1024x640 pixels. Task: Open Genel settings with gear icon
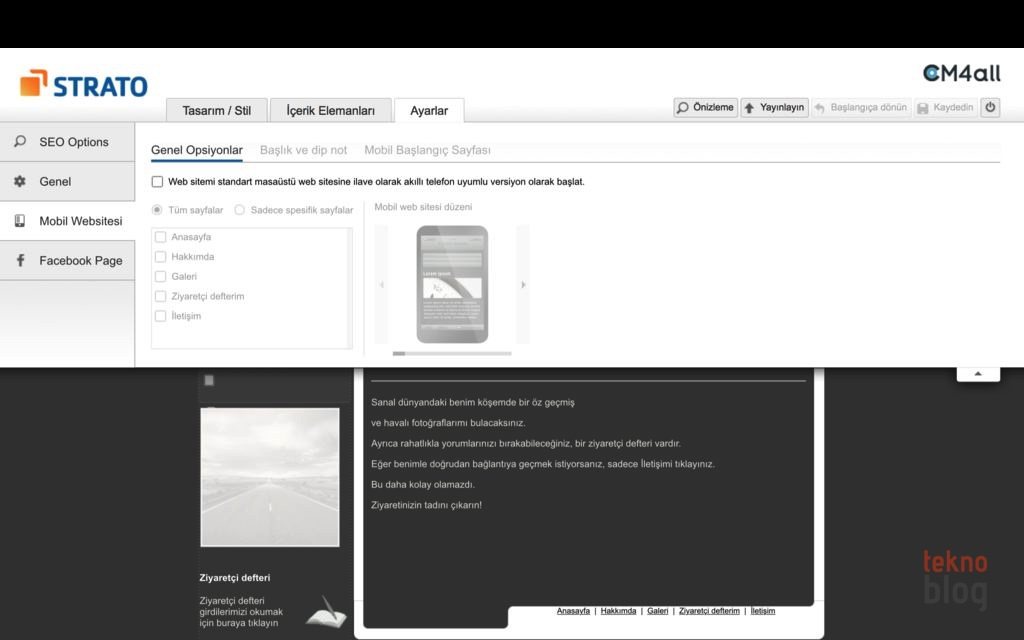(67, 182)
